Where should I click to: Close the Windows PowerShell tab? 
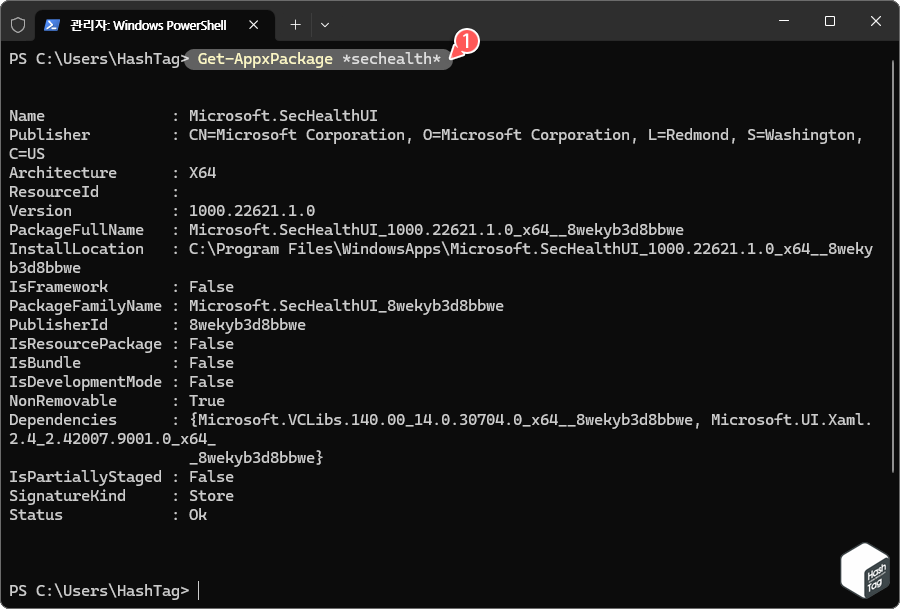253,25
